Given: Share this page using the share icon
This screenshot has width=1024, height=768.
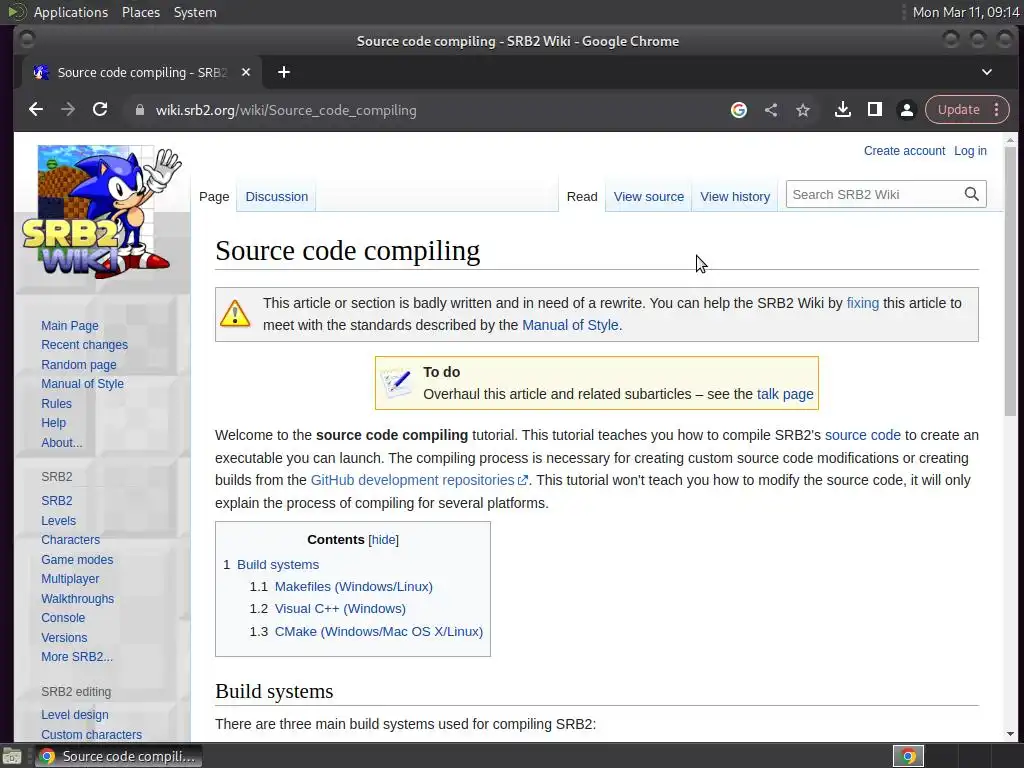Looking at the screenshot, I should 771,110.
